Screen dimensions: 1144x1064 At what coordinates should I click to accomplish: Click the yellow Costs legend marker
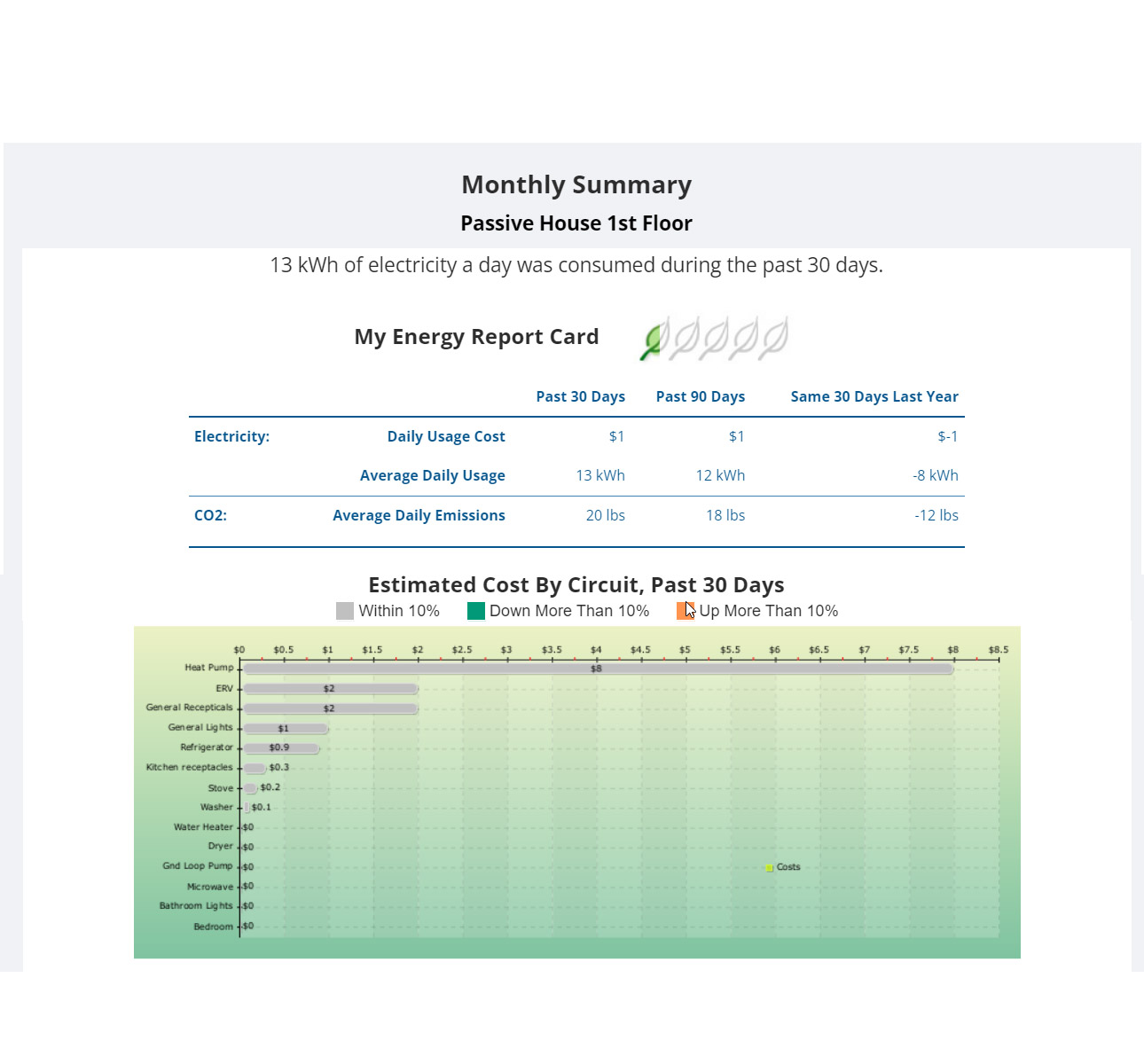(770, 868)
